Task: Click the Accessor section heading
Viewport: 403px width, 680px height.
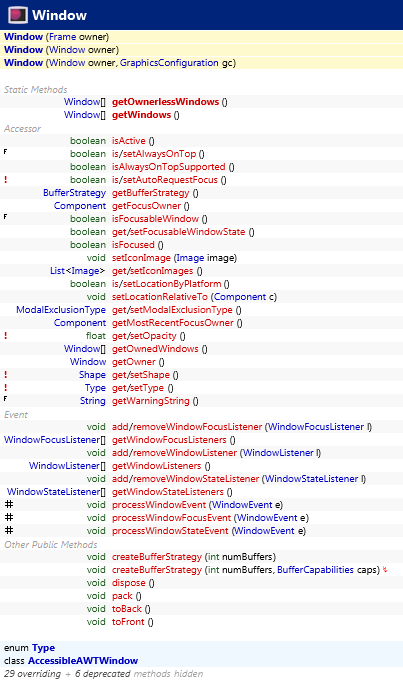Action: click(x=22, y=129)
